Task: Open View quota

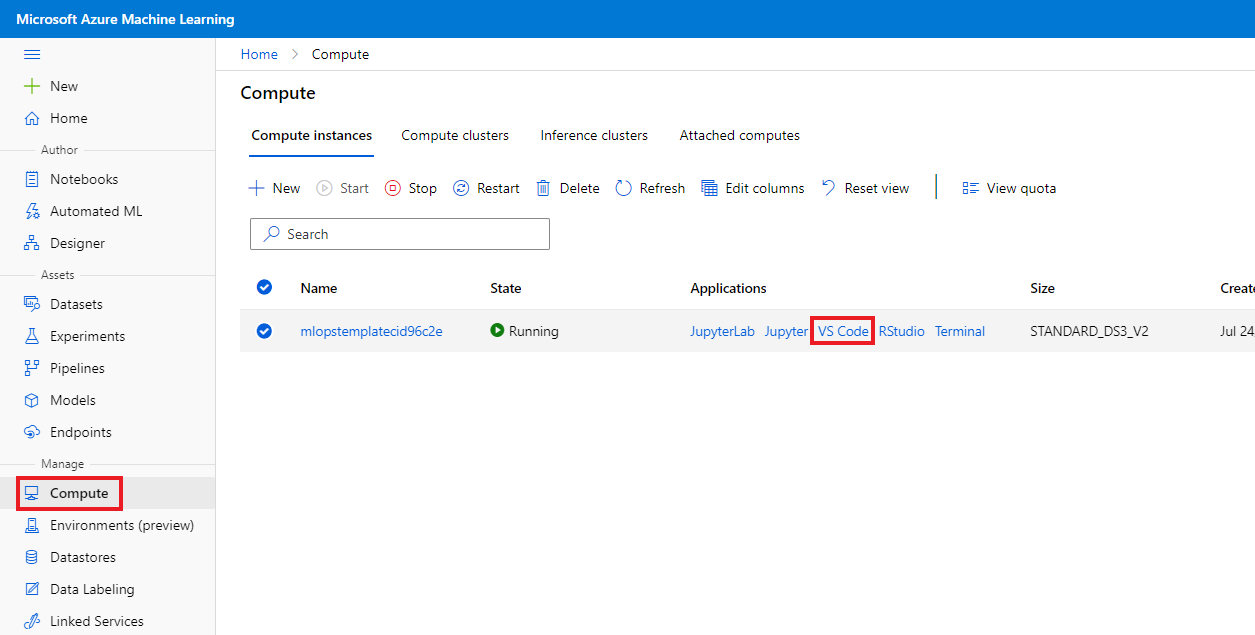Action: tap(1009, 188)
